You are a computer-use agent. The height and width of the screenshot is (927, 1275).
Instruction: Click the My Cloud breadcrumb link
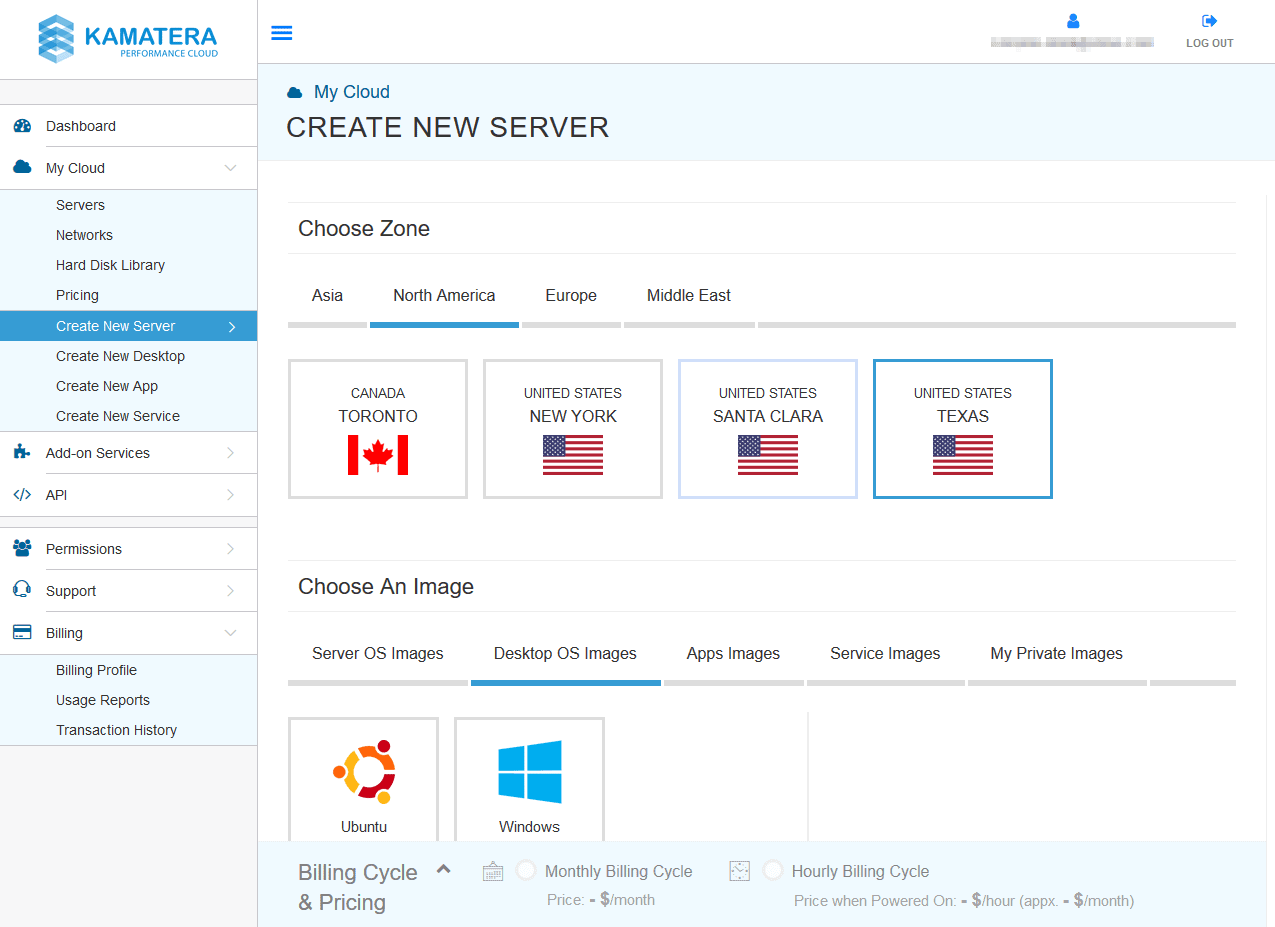(352, 92)
